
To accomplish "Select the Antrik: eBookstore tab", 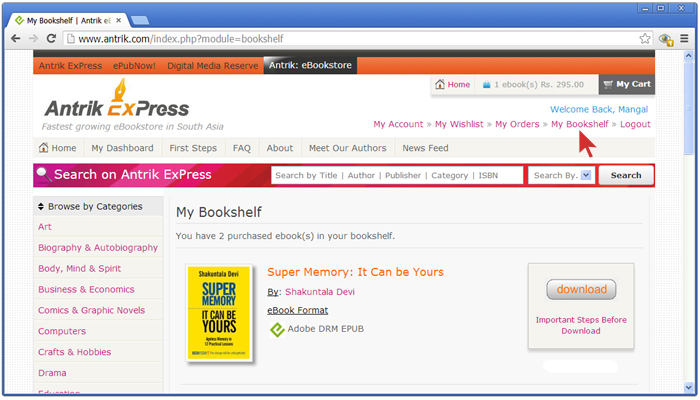I will (x=310, y=65).
